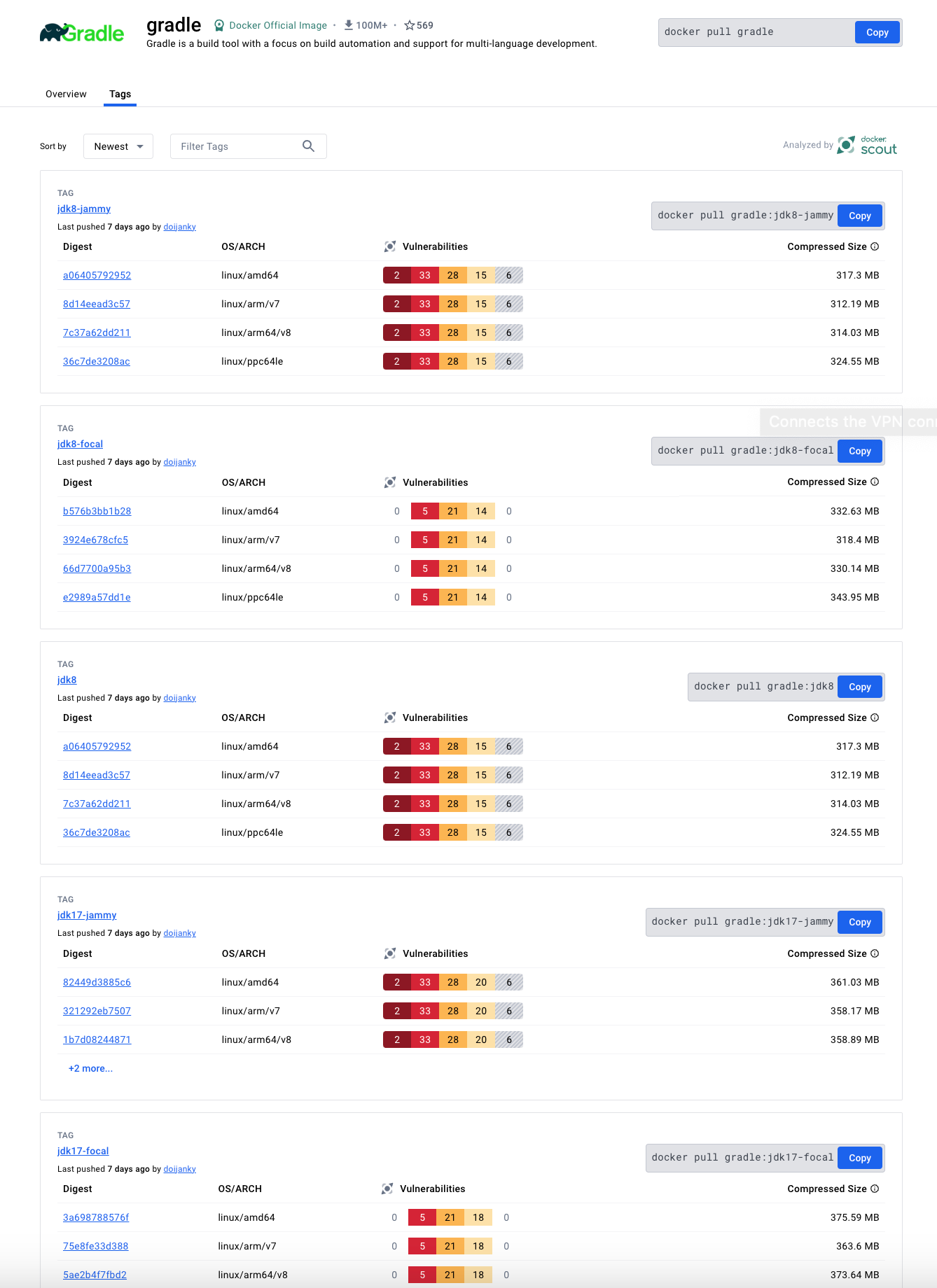Click the Compressed Size info icon for jdk8-jammy

coord(875,246)
